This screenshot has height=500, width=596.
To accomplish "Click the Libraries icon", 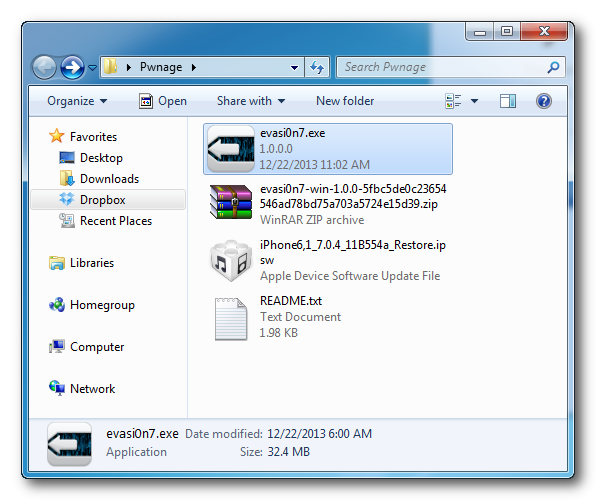I will click(57, 262).
